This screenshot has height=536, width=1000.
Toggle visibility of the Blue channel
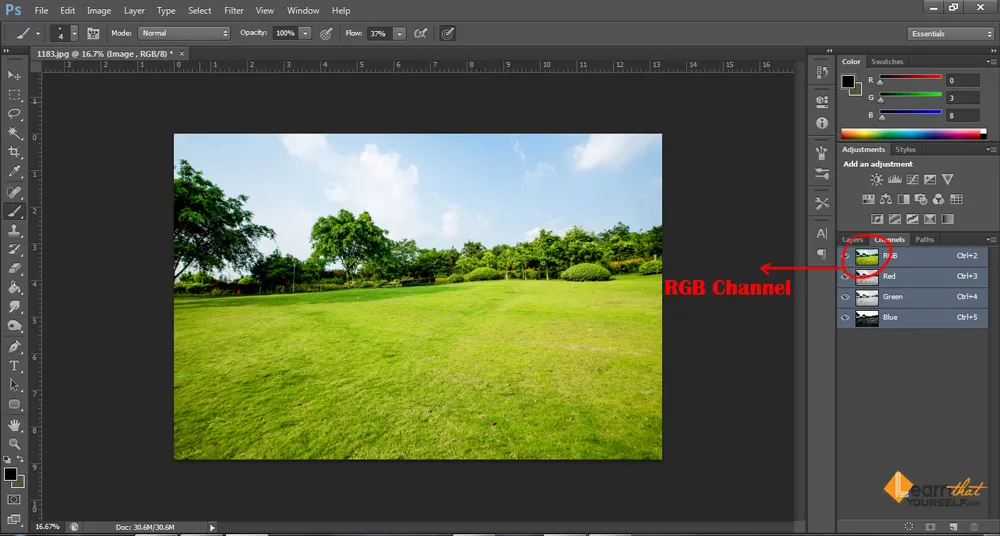[846, 318]
